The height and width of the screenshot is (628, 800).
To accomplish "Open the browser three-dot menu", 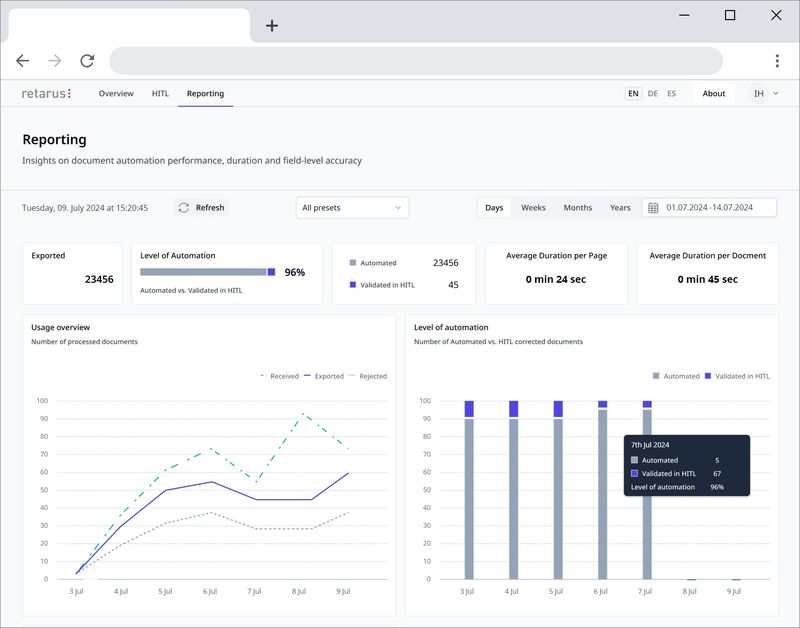I will point(777,61).
